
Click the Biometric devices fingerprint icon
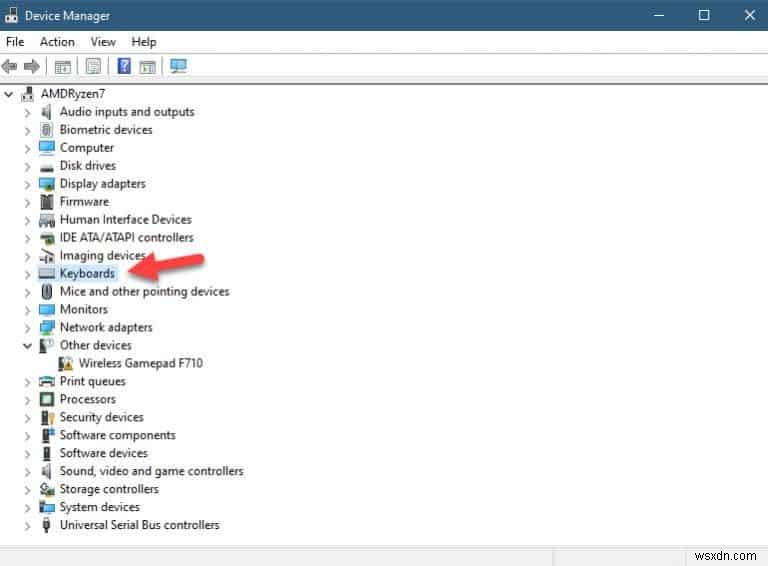(x=47, y=130)
